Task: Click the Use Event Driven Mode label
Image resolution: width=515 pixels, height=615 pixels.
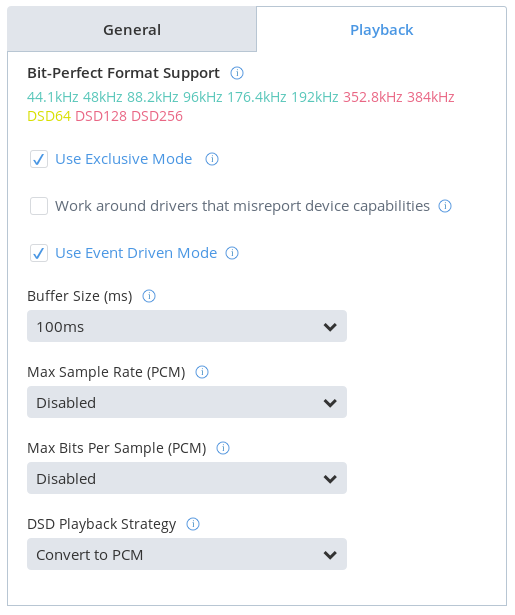Action: [136, 253]
